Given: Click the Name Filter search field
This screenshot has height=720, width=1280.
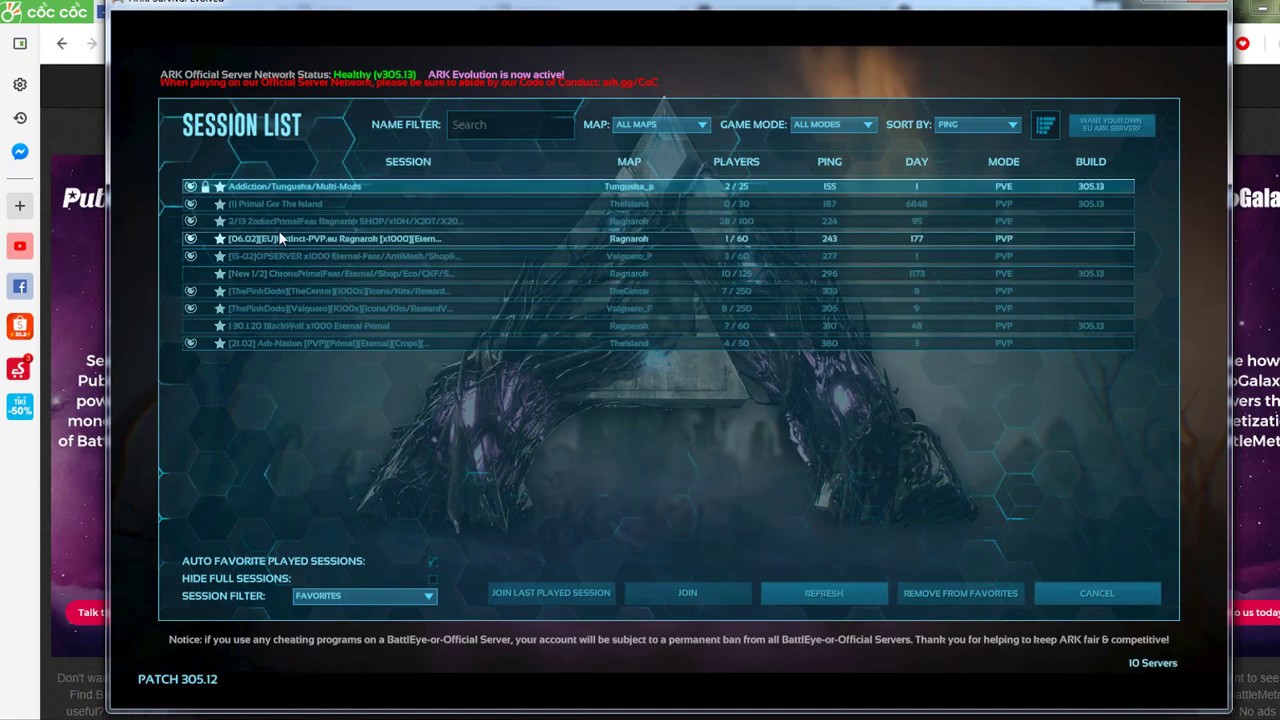Looking at the screenshot, I should pos(511,125).
